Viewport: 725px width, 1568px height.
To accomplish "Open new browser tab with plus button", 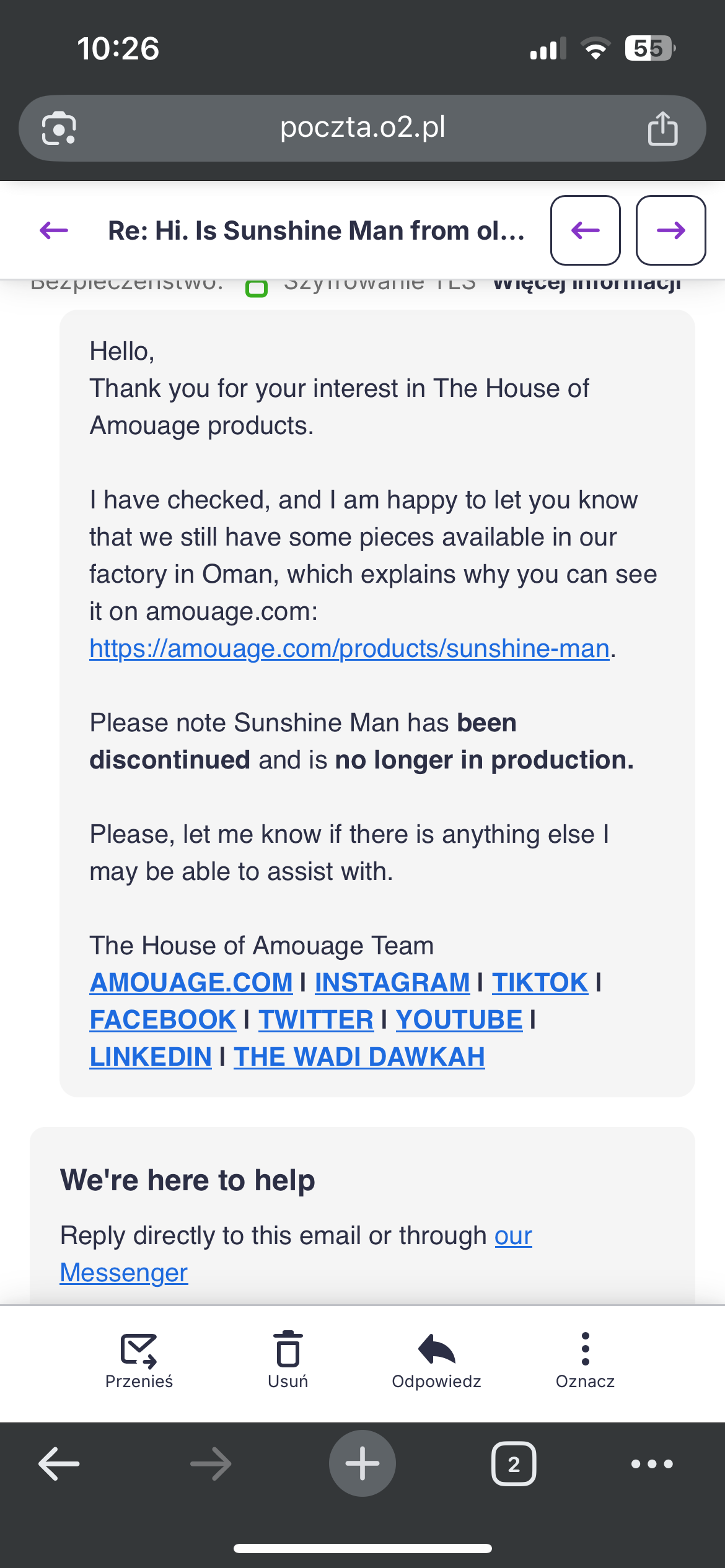I will 362,1463.
